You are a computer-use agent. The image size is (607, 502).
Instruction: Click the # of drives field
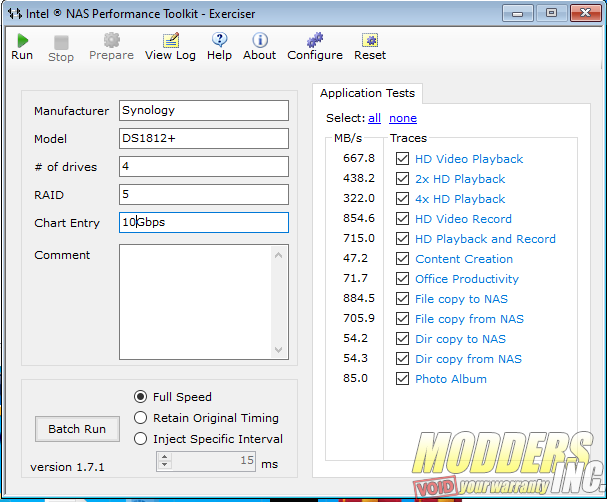tap(204, 166)
